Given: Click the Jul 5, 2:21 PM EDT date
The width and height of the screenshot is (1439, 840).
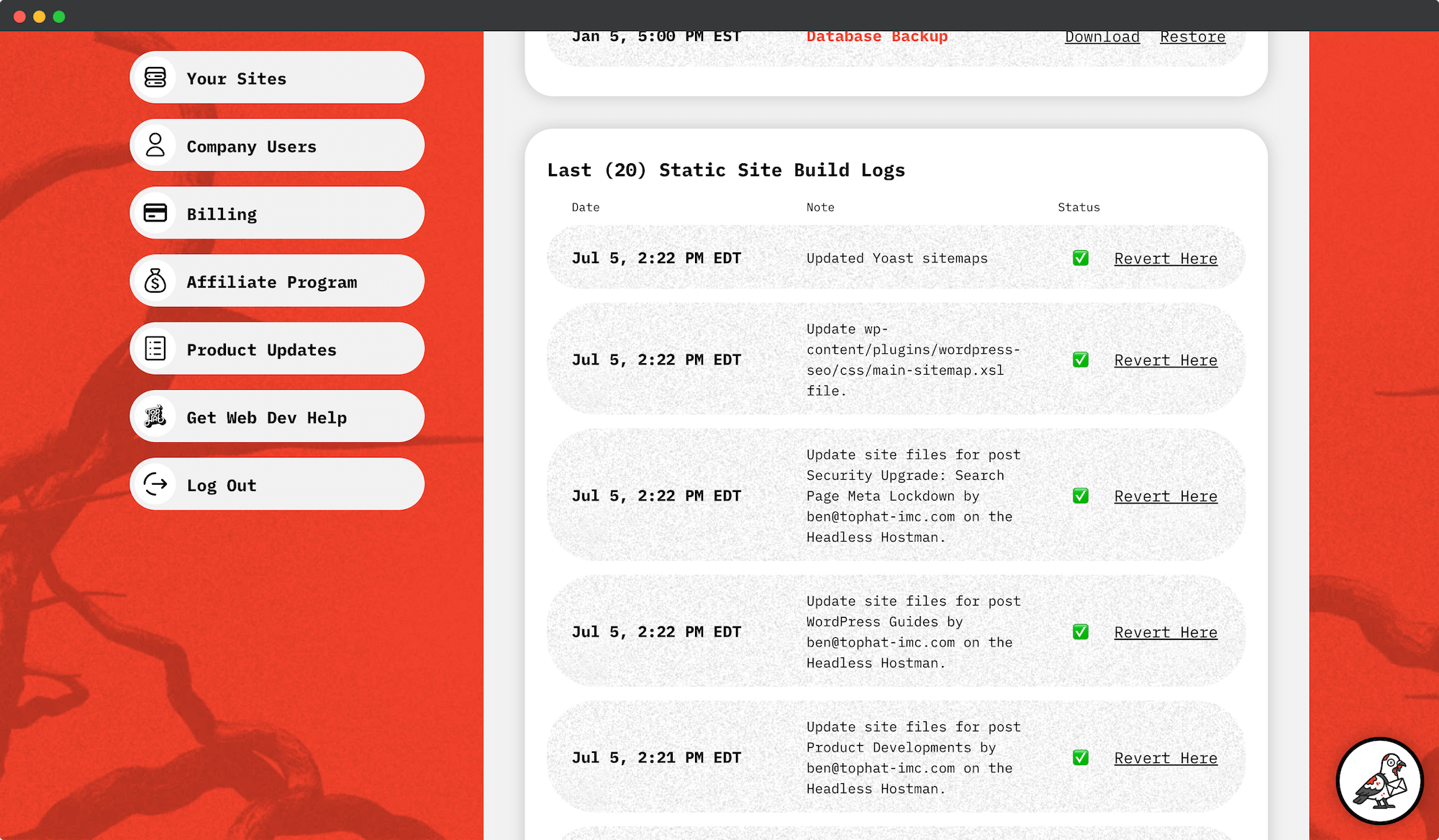Looking at the screenshot, I should coord(656,757).
